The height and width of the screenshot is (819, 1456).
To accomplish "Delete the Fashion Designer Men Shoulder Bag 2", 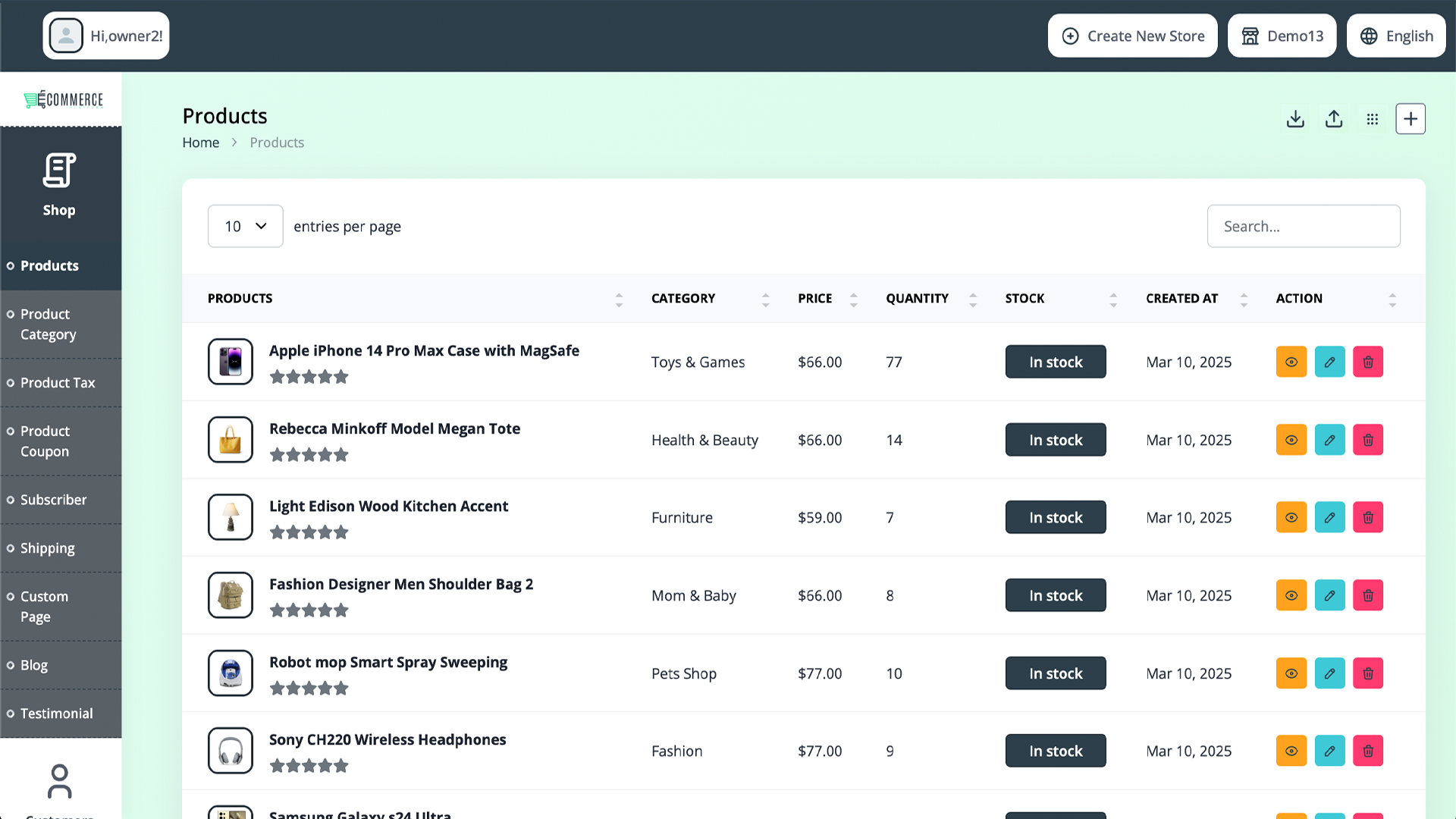I will coord(1368,595).
